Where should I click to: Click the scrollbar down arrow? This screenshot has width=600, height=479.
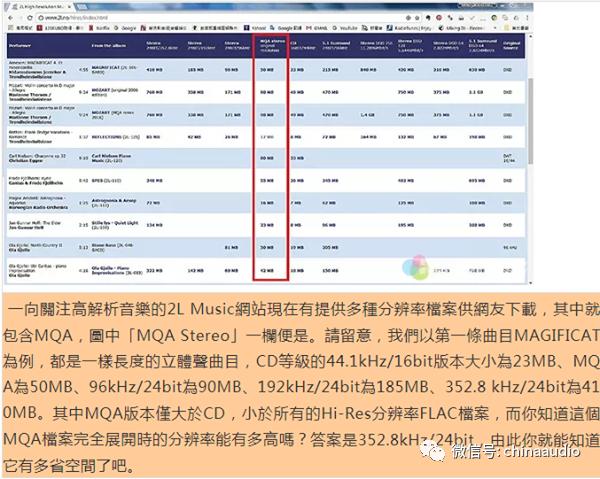point(530,283)
